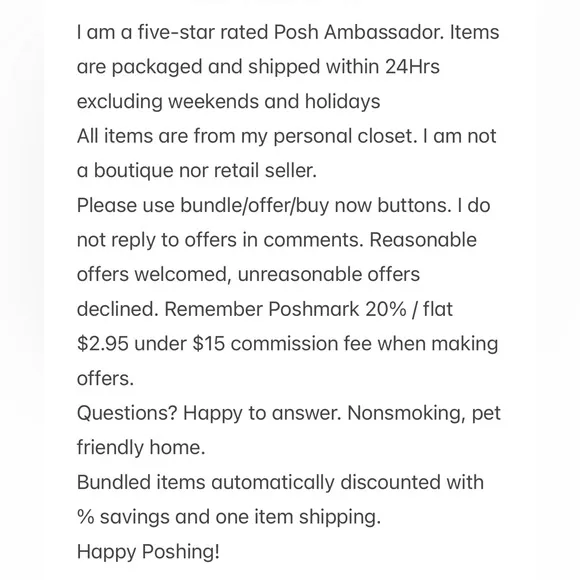The height and width of the screenshot is (580, 580).
Task: Click the line 'friendly home.'
Action: tap(141, 448)
